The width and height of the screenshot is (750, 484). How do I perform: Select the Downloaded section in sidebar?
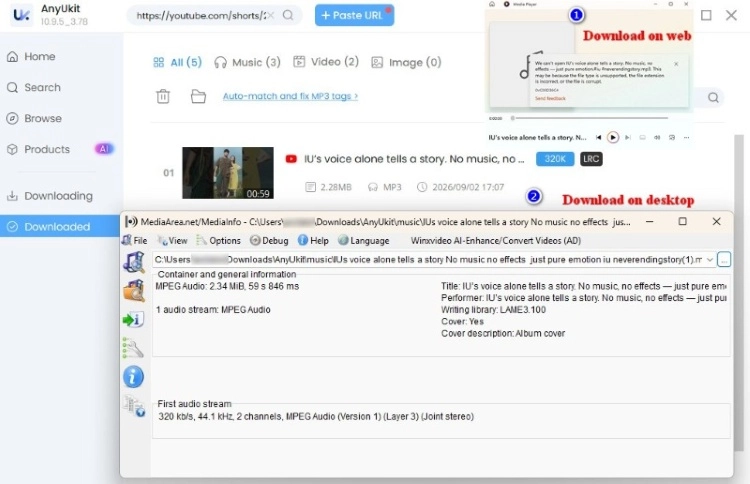point(60,227)
